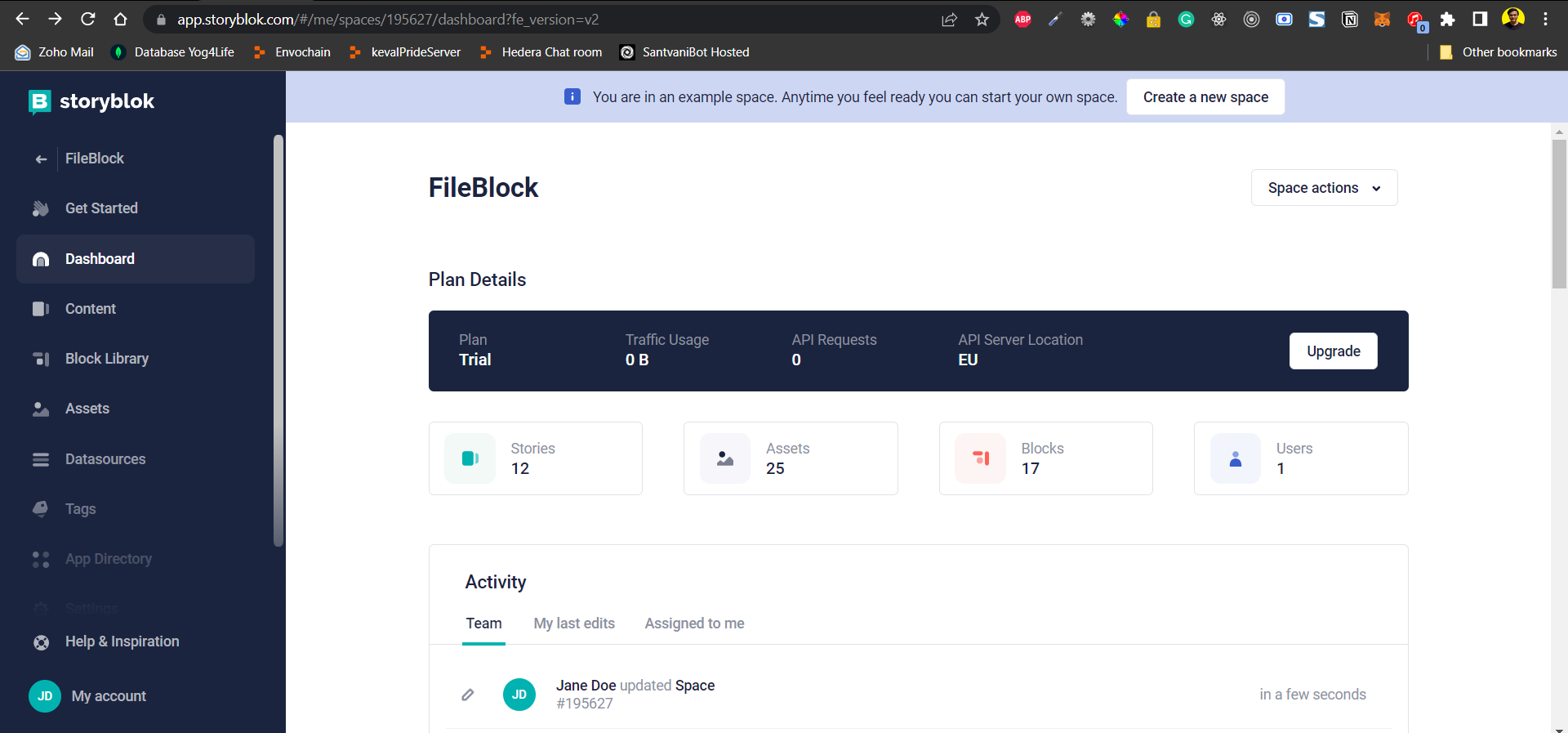This screenshot has height=733, width=1568.
Task: Click the Storyblok logo in sidebar
Action: tap(91, 101)
